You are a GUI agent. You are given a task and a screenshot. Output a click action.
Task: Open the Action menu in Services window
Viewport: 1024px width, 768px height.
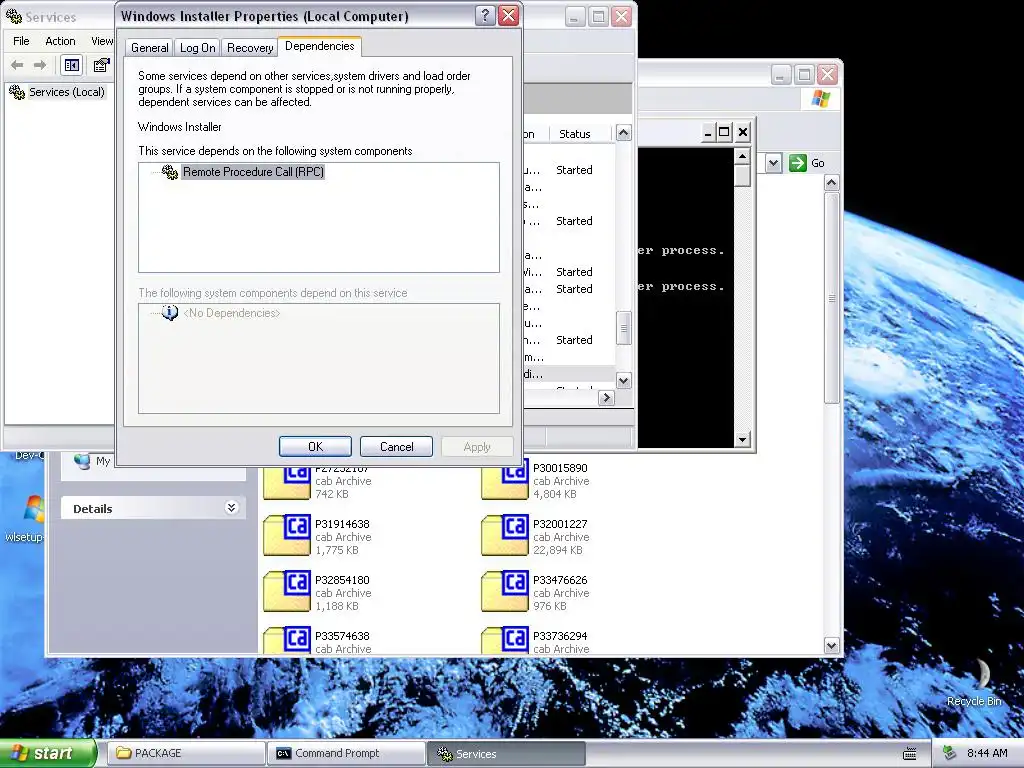[60, 40]
